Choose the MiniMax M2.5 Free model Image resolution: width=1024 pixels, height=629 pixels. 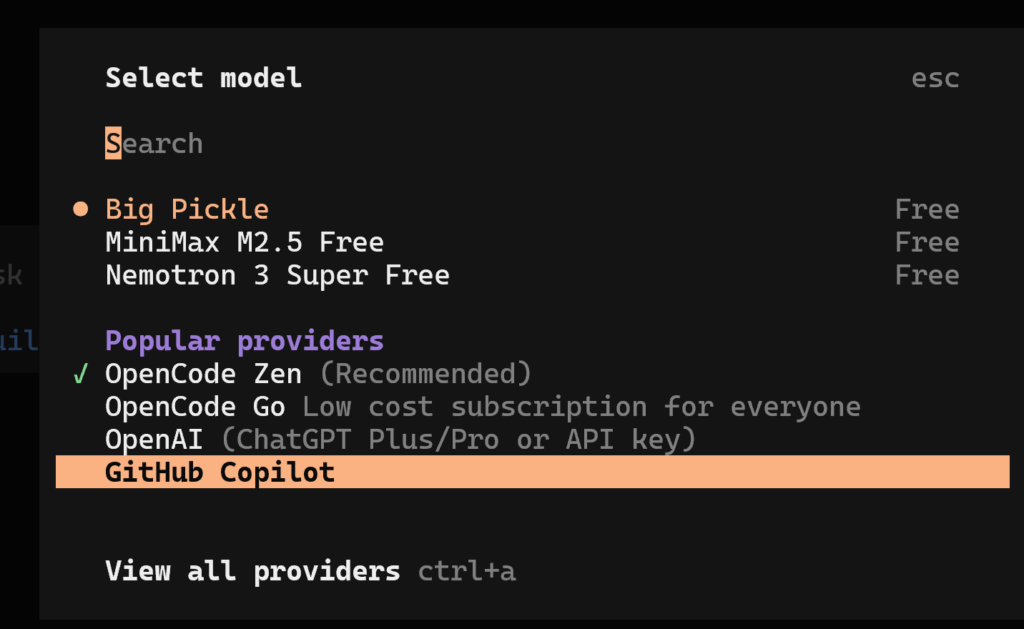244,241
